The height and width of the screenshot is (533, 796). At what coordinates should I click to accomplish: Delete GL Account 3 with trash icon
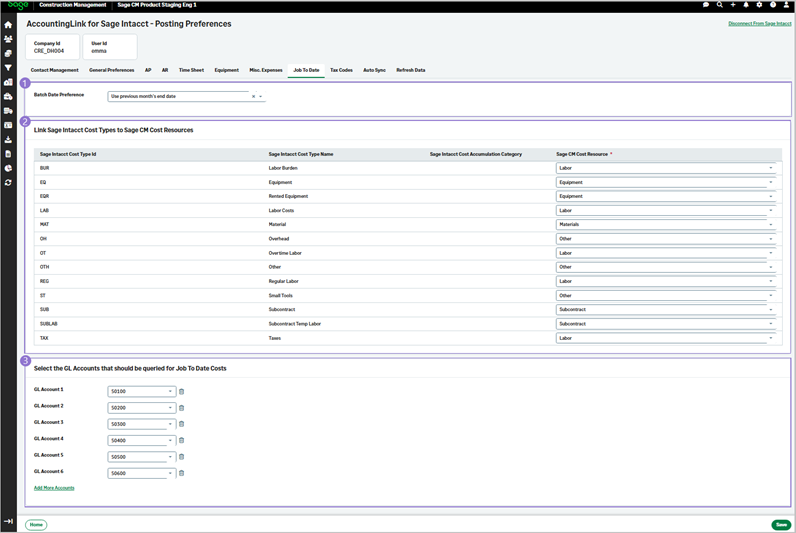tap(181, 424)
